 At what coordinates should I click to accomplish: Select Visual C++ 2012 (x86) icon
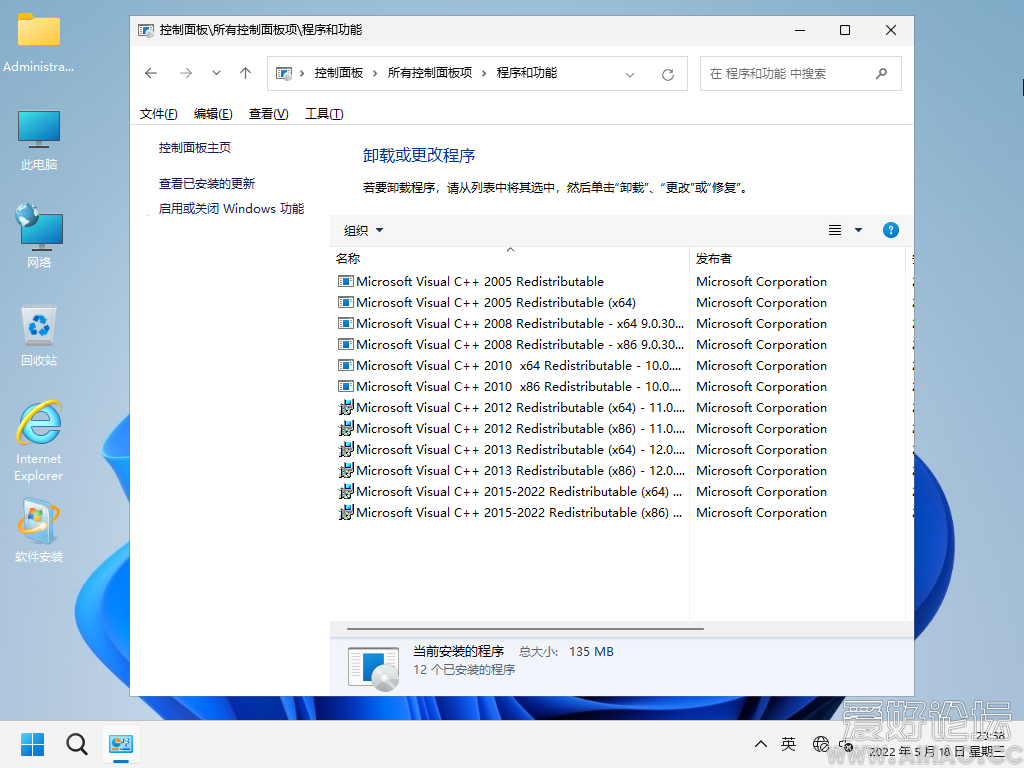[x=345, y=428]
